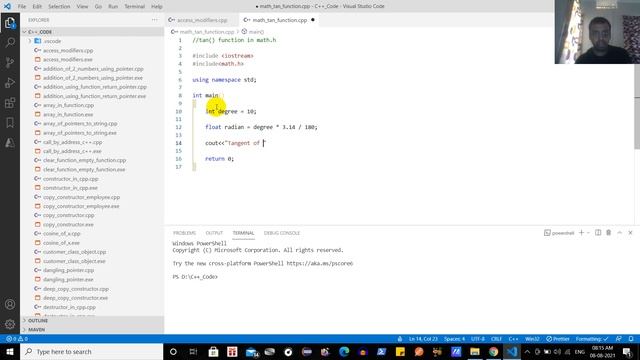Open the Edit menu
The image size is (640, 360).
(x=37, y=6)
